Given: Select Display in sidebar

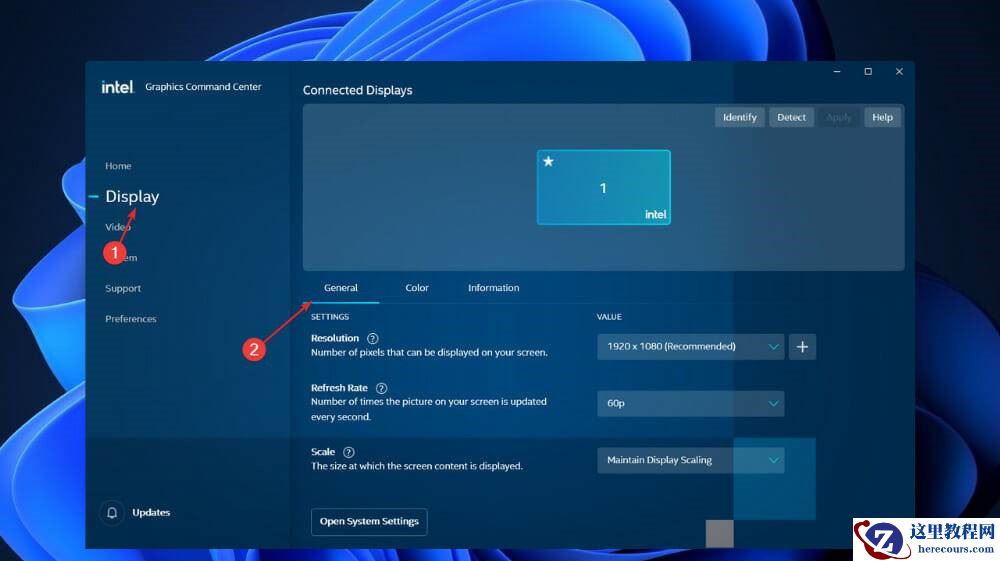Looking at the screenshot, I should pos(132,196).
